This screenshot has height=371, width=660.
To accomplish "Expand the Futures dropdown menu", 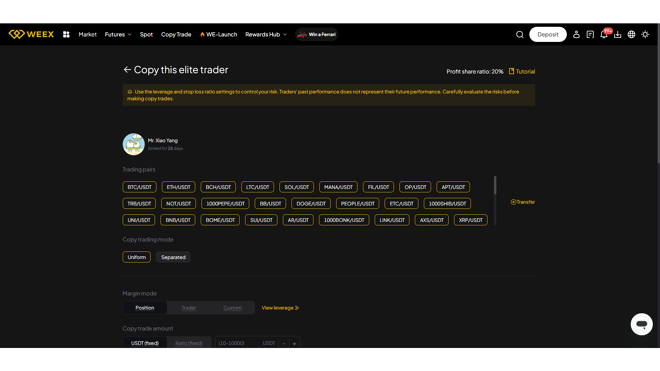I will click(x=118, y=35).
